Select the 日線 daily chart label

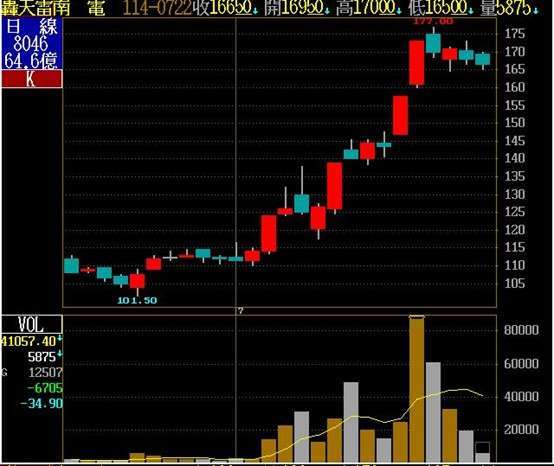[32, 26]
